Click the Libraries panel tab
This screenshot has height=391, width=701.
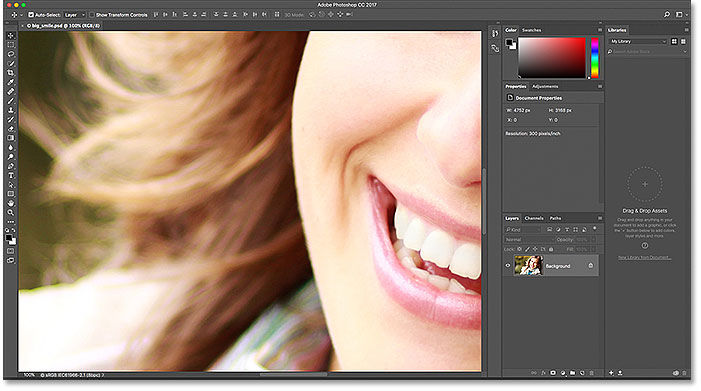coord(617,30)
